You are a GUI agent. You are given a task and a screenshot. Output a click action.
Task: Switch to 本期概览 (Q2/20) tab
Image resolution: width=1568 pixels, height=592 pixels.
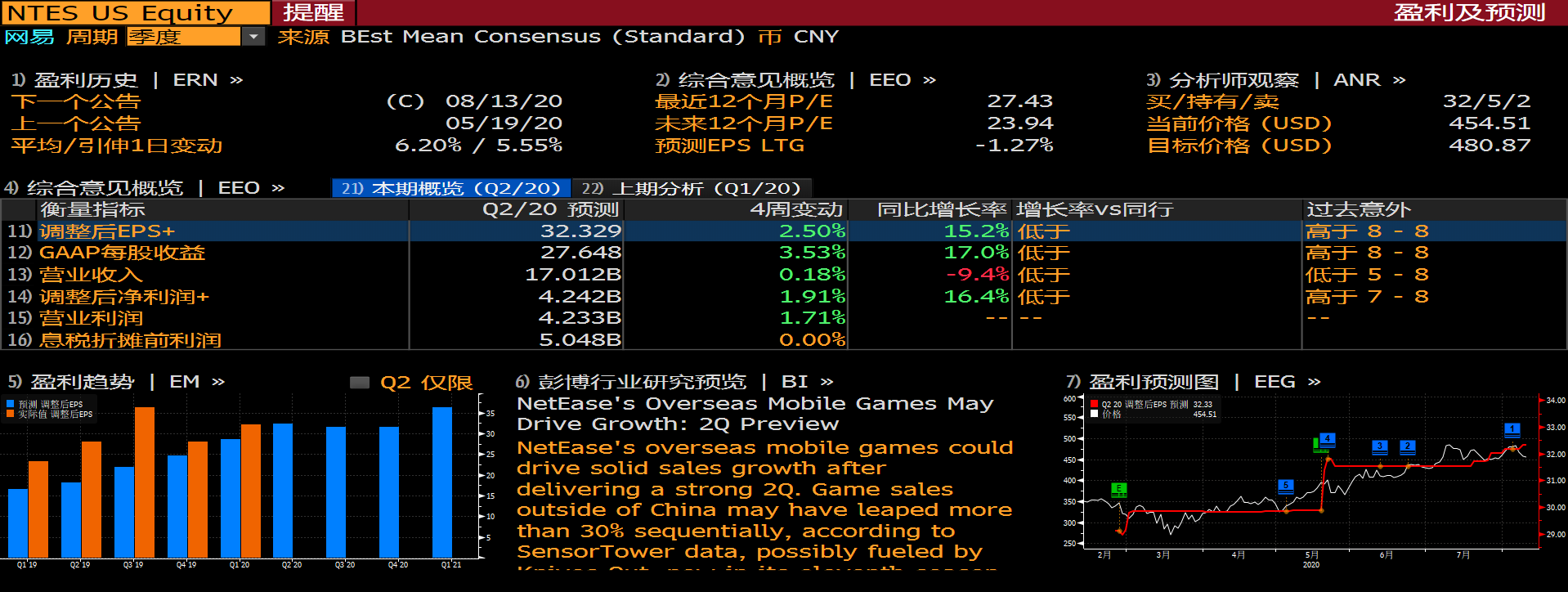pos(451,188)
